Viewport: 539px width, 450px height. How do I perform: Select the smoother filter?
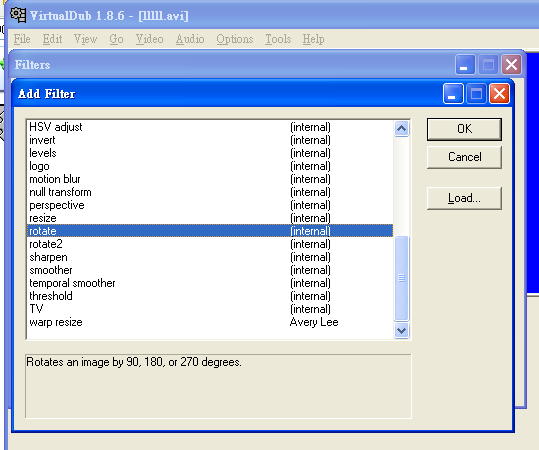(x=210, y=270)
